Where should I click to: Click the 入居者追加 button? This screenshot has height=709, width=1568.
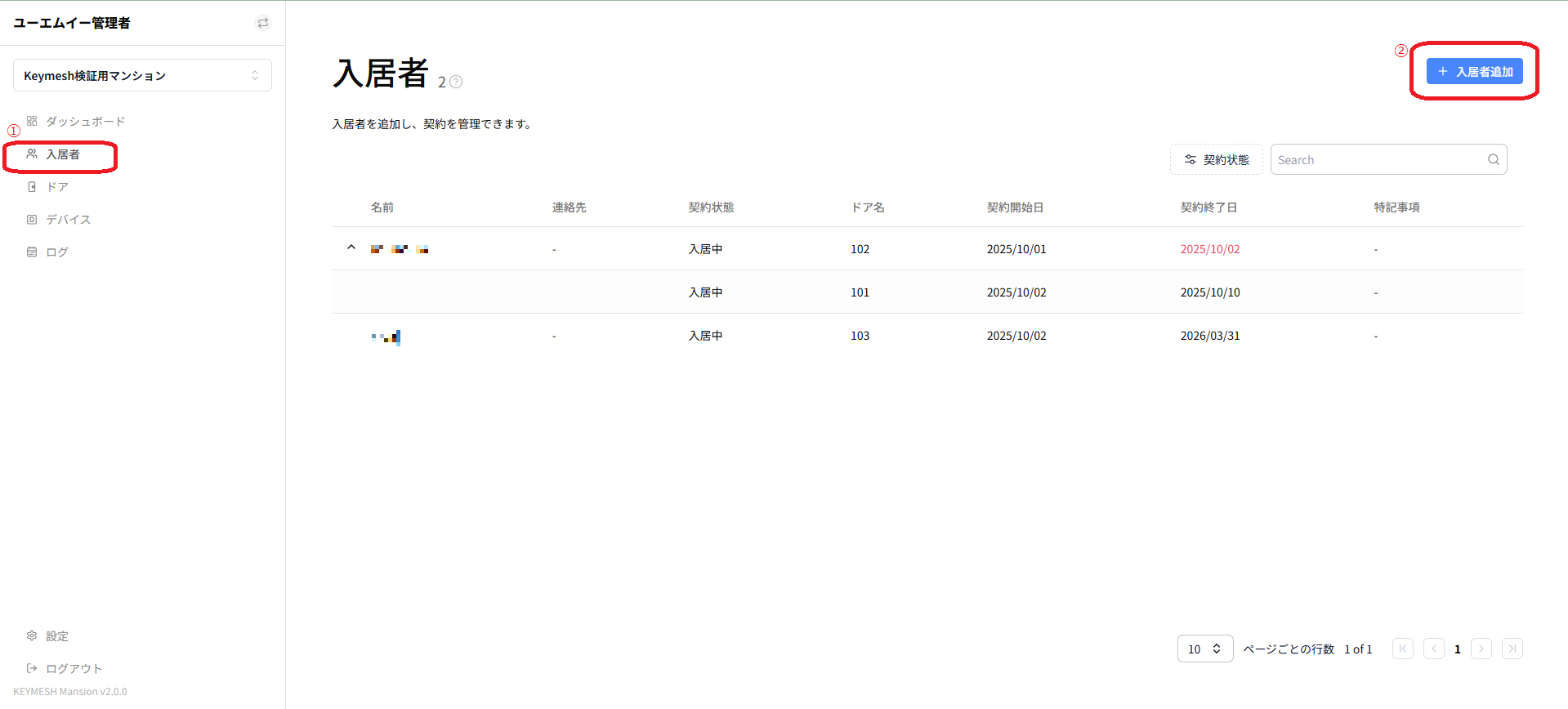click(x=1474, y=71)
